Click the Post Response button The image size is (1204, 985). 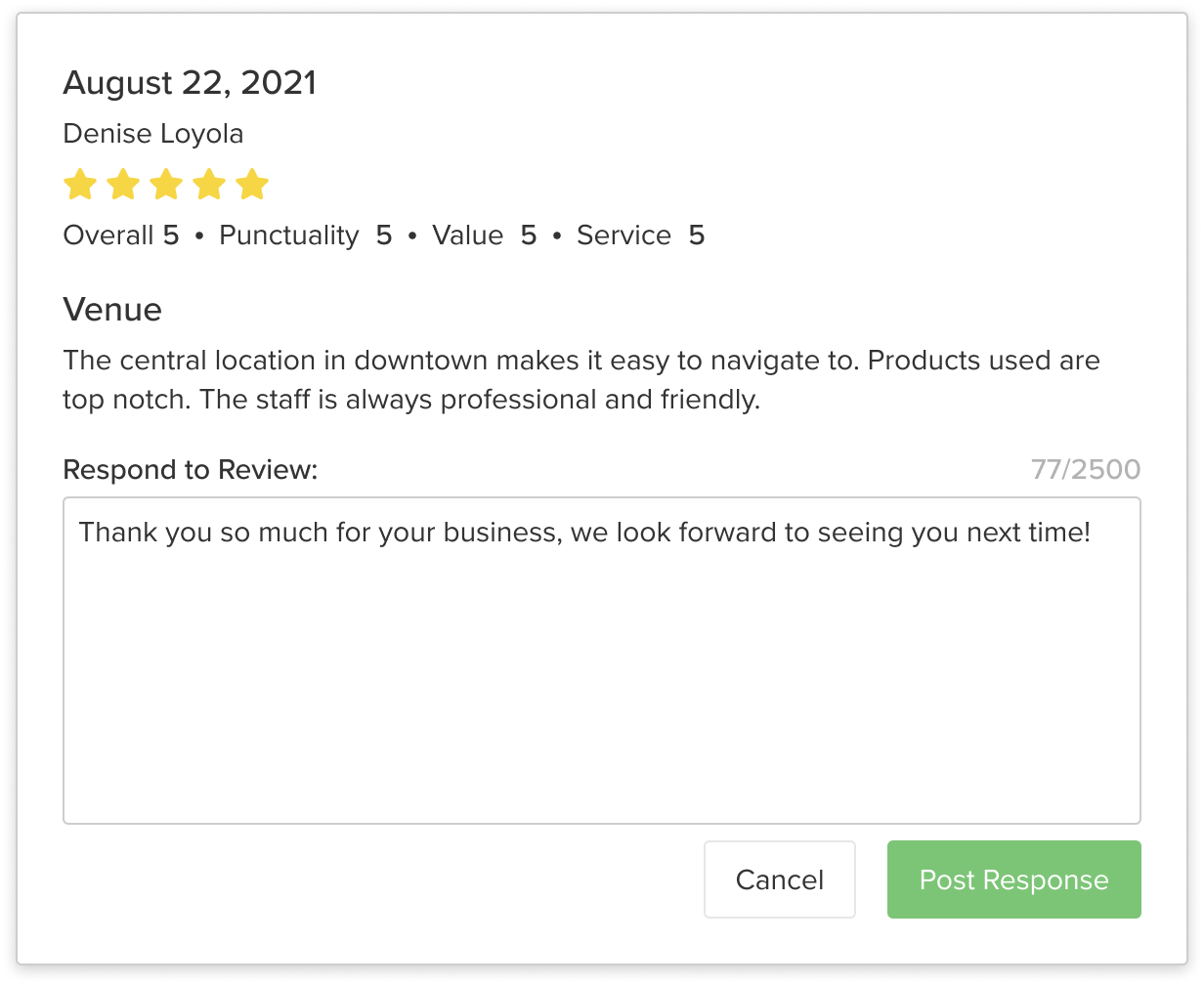(1012, 879)
